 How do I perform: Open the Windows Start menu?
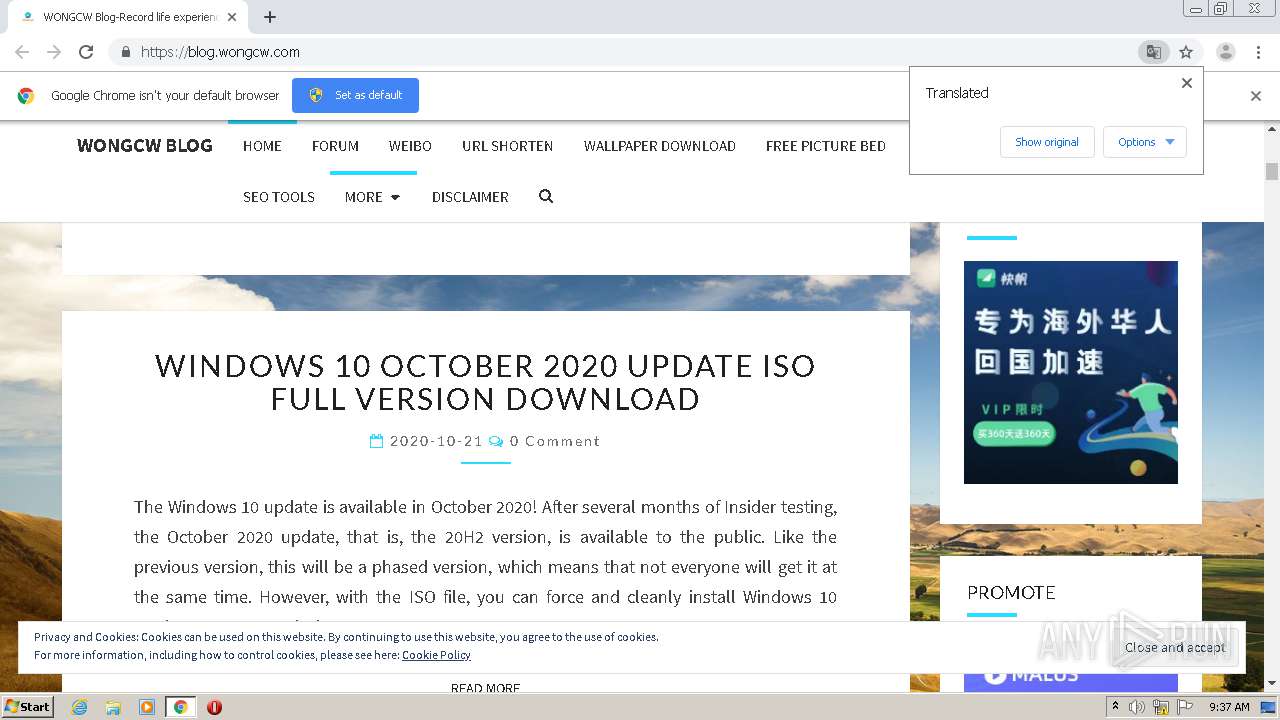coord(28,707)
